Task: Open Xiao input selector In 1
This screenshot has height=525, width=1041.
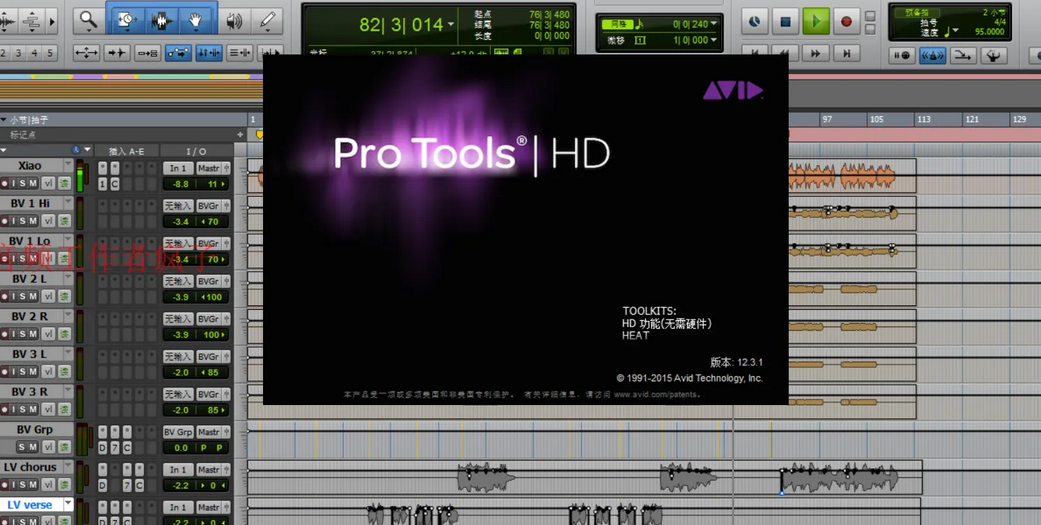Action: (178, 169)
